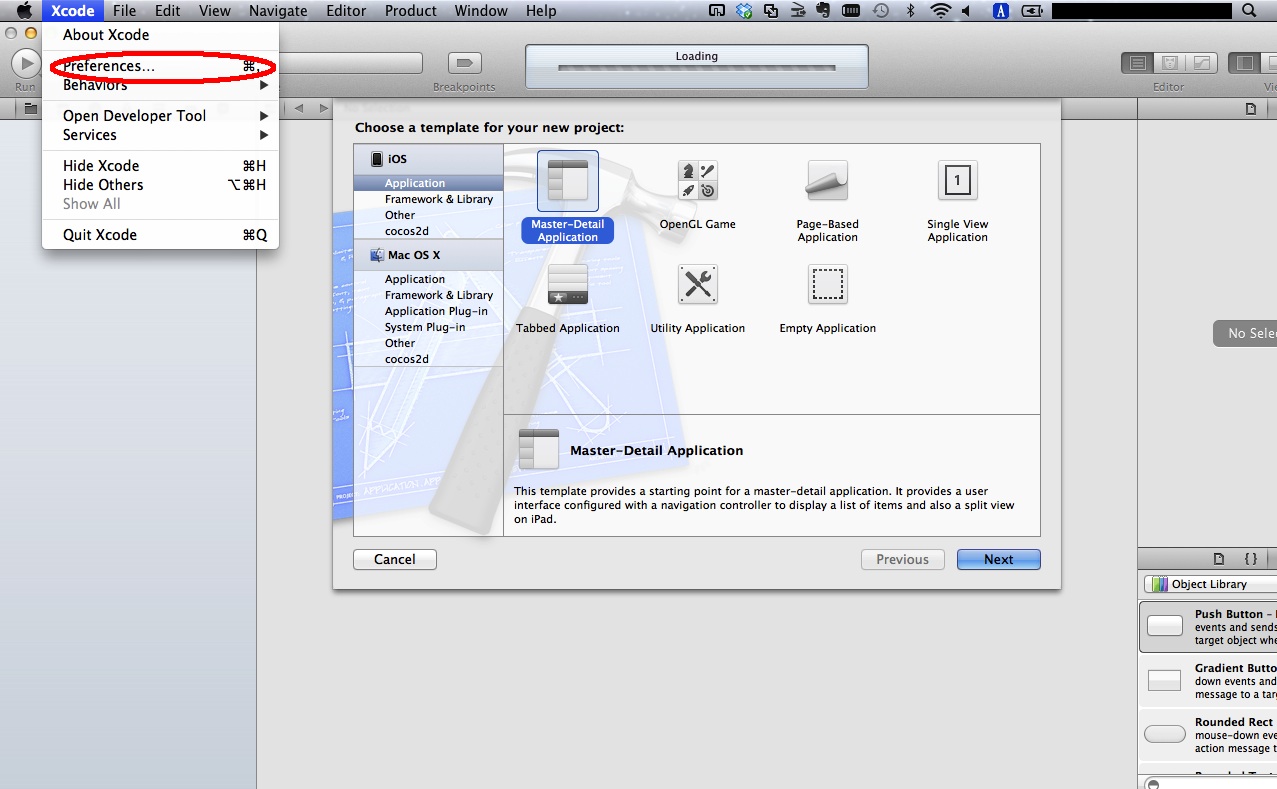
Task: Open the Product menu in menu bar
Action: [410, 11]
